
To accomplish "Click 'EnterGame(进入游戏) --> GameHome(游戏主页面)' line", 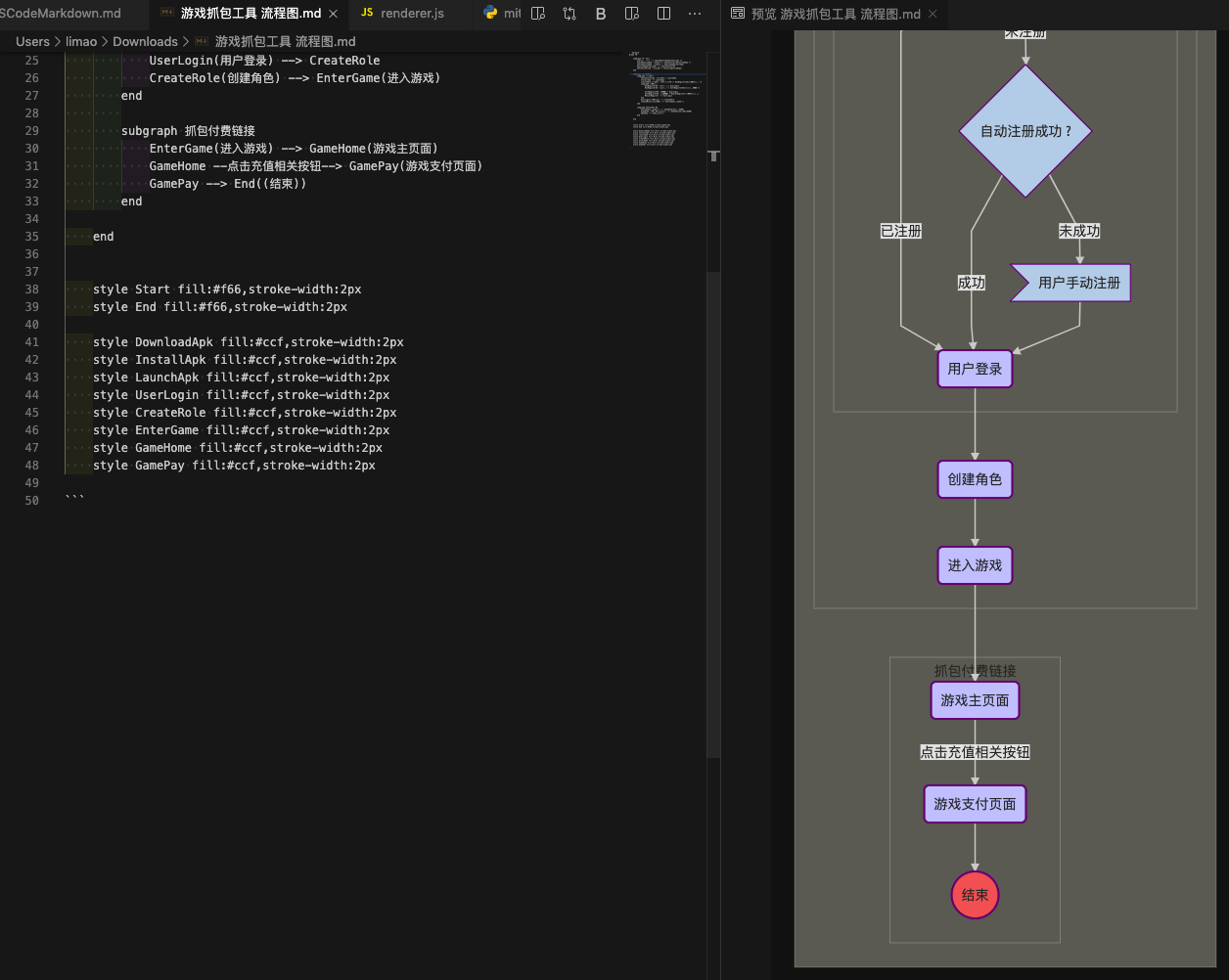I will click(x=294, y=149).
